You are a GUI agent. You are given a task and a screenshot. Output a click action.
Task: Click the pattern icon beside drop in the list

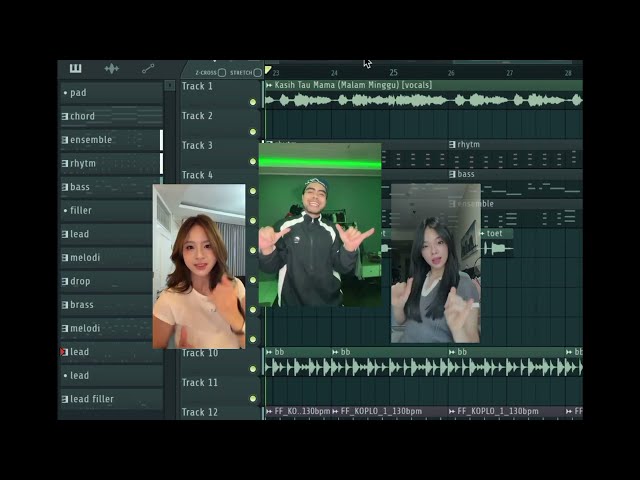point(65,282)
